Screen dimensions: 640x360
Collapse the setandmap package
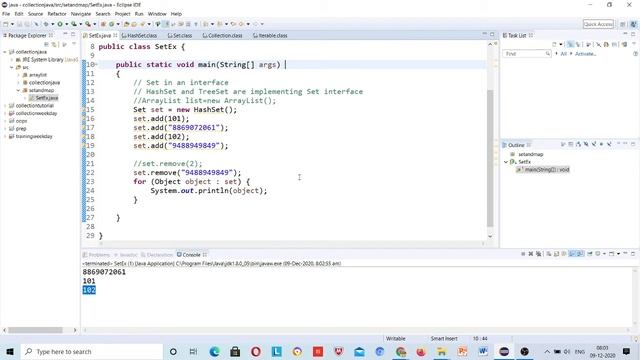tap(18, 90)
